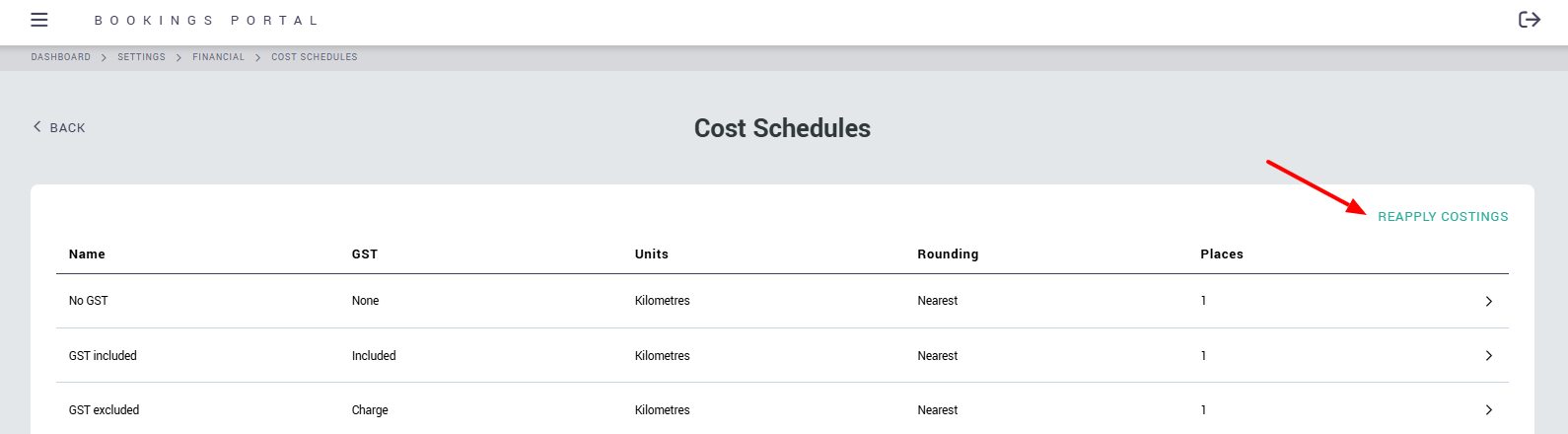Image resolution: width=1568 pixels, height=434 pixels.
Task: Click Reapply Costings button
Action: [x=1442, y=217]
